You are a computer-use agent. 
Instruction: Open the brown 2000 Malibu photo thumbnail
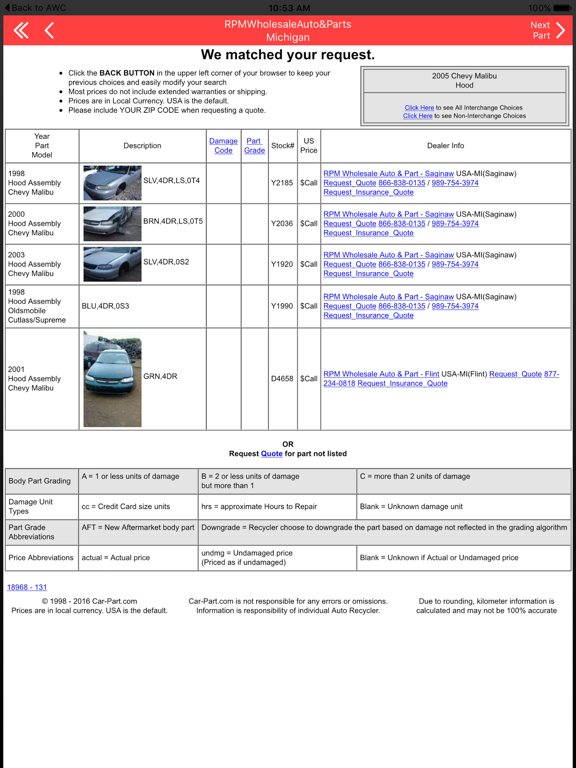[112, 223]
